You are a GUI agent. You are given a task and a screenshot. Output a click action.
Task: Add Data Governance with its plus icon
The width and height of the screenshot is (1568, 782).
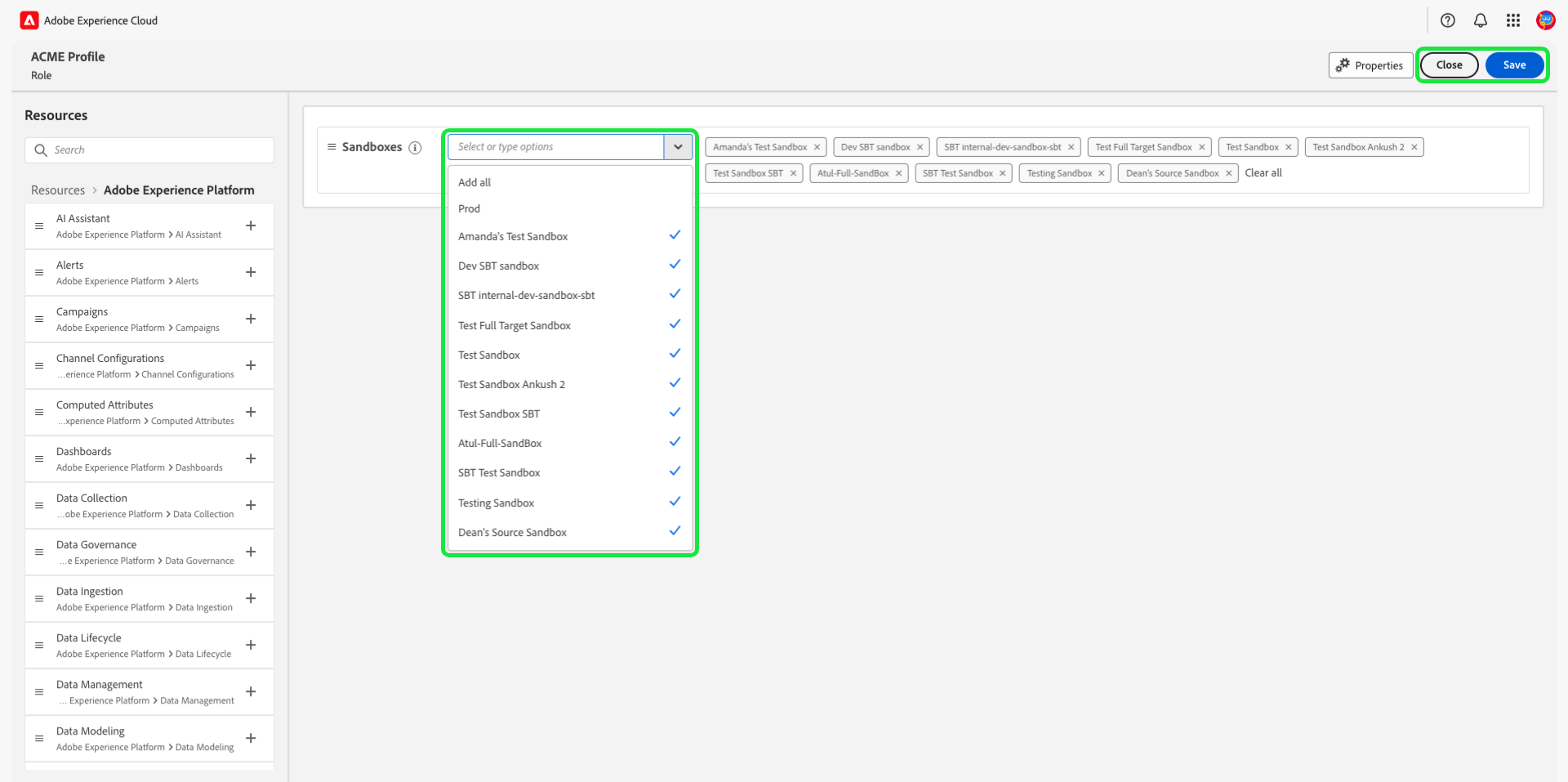(x=251, y=552)
